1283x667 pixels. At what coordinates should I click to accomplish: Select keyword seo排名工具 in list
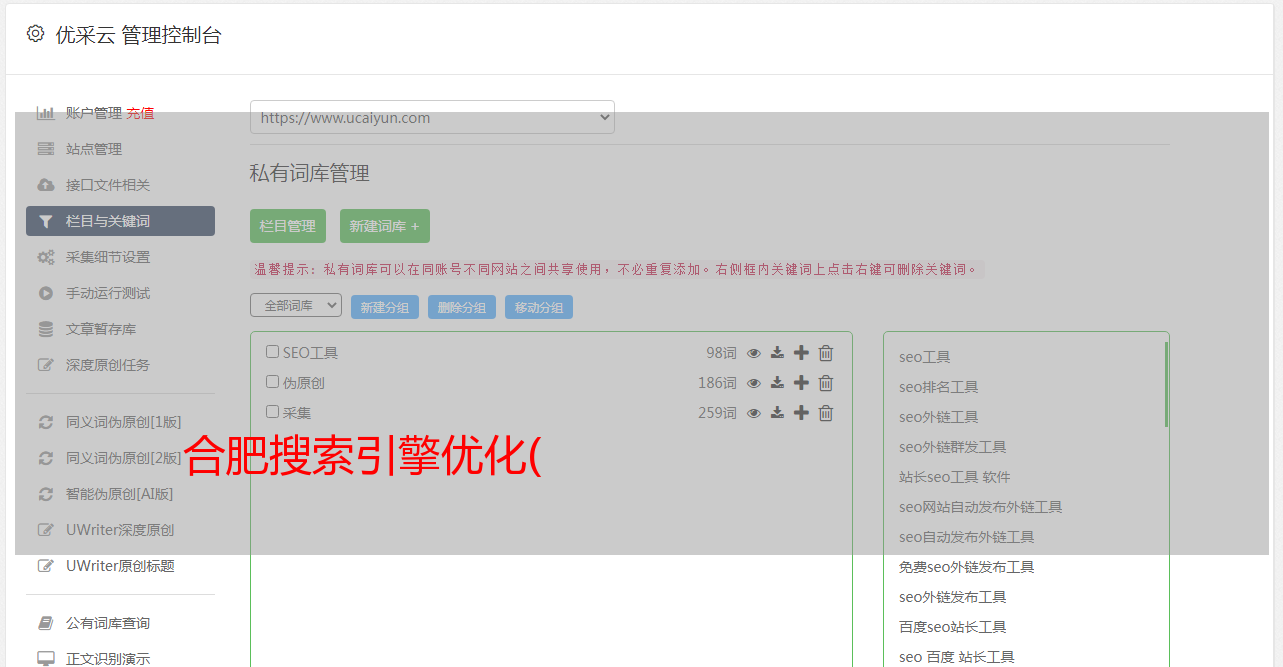coord(938,387)
